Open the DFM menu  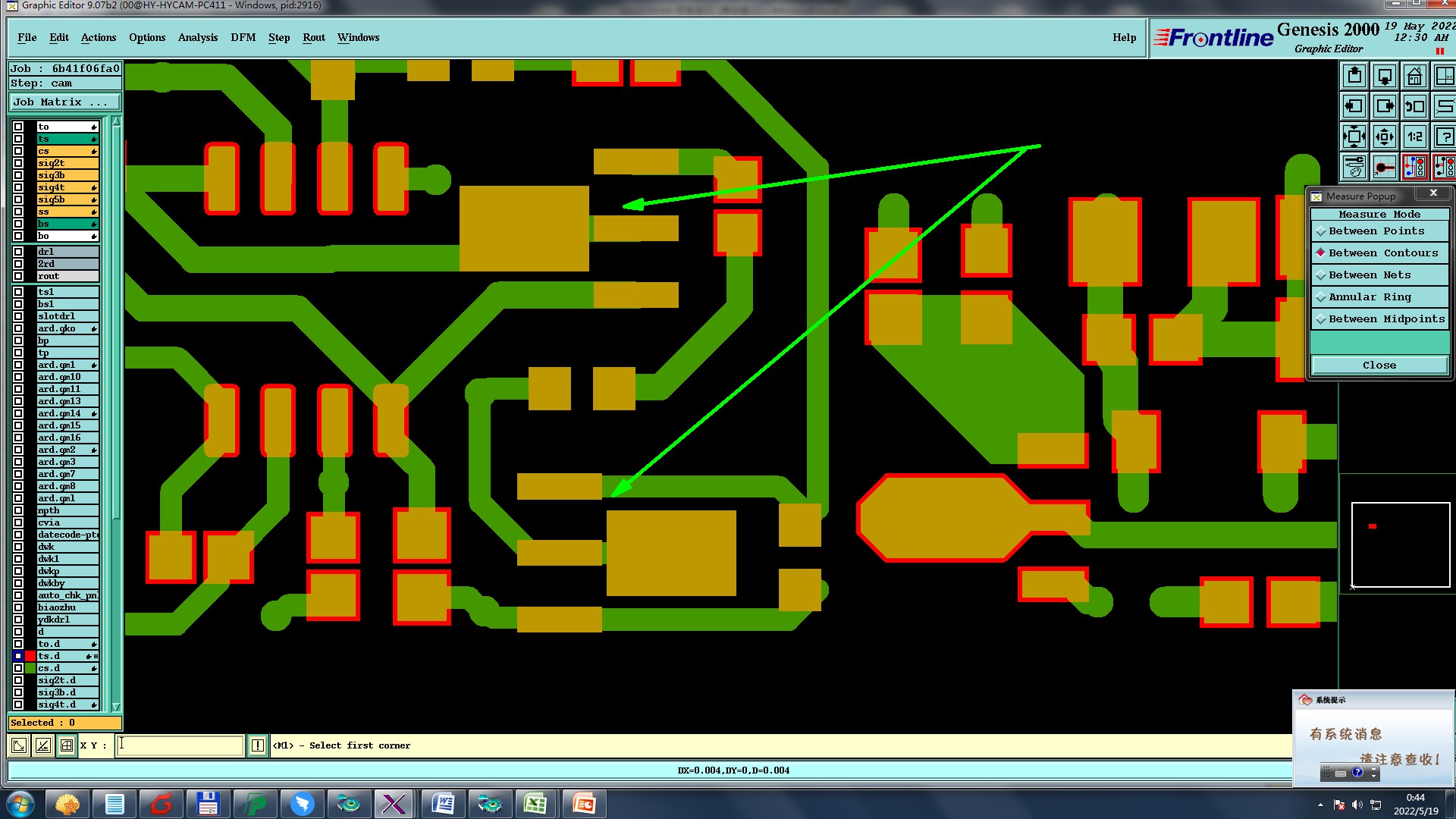point(243,37)
